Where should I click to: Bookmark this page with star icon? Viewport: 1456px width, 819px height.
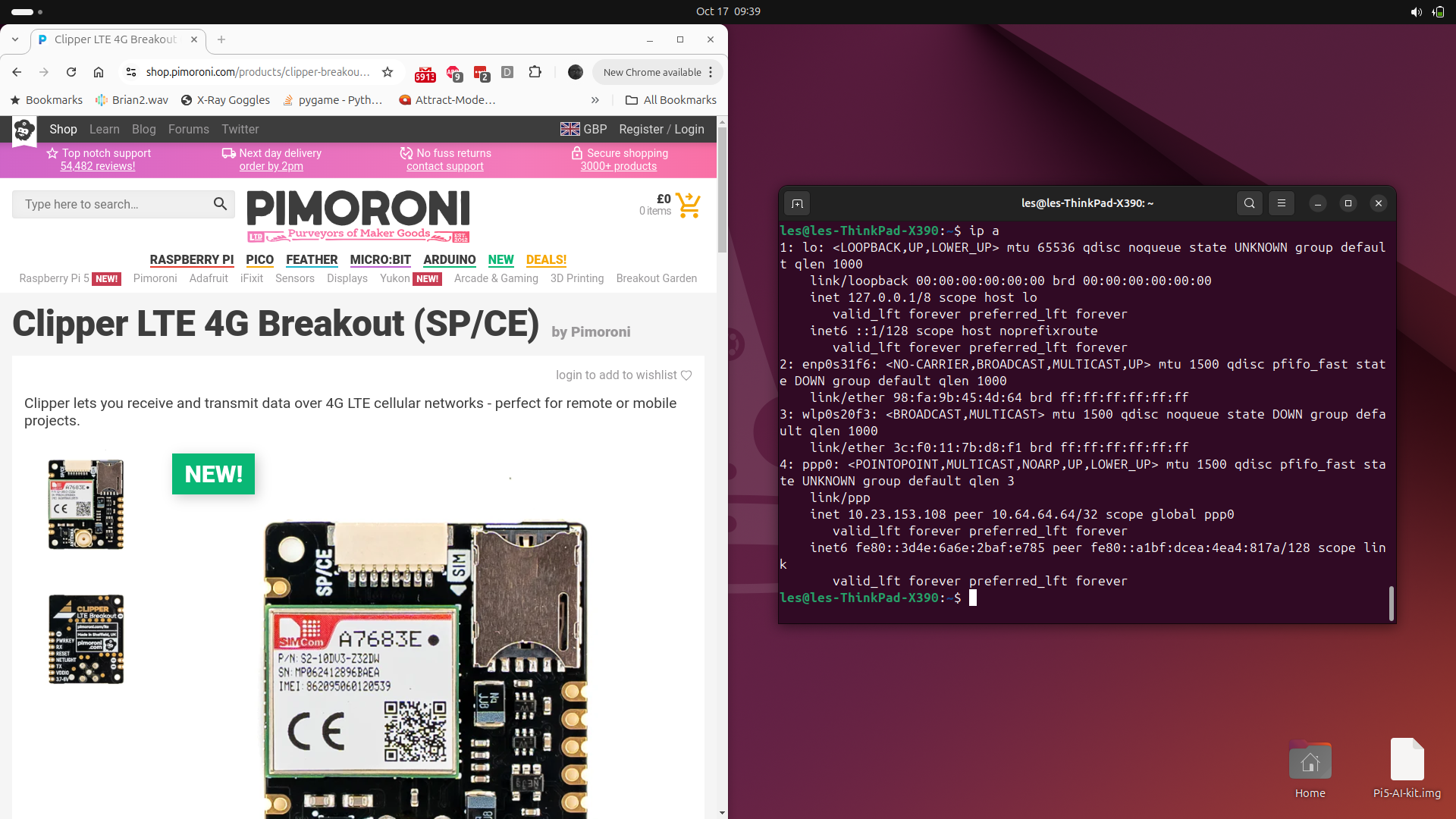click(388, 72)
